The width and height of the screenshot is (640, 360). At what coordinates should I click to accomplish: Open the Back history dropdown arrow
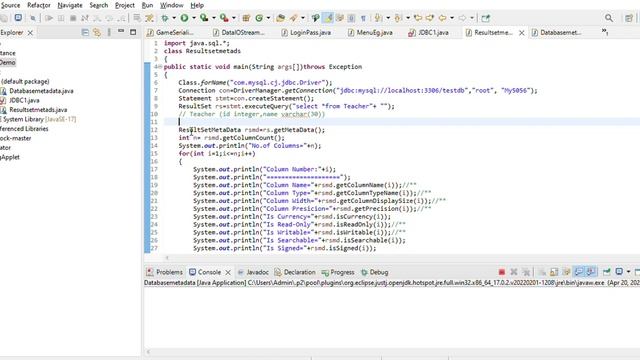click(x=451, y=18)
